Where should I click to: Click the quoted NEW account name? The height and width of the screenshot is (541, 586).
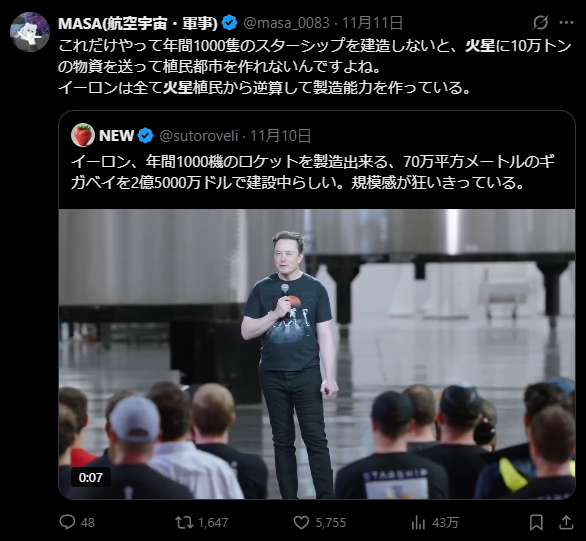[116, 135]
